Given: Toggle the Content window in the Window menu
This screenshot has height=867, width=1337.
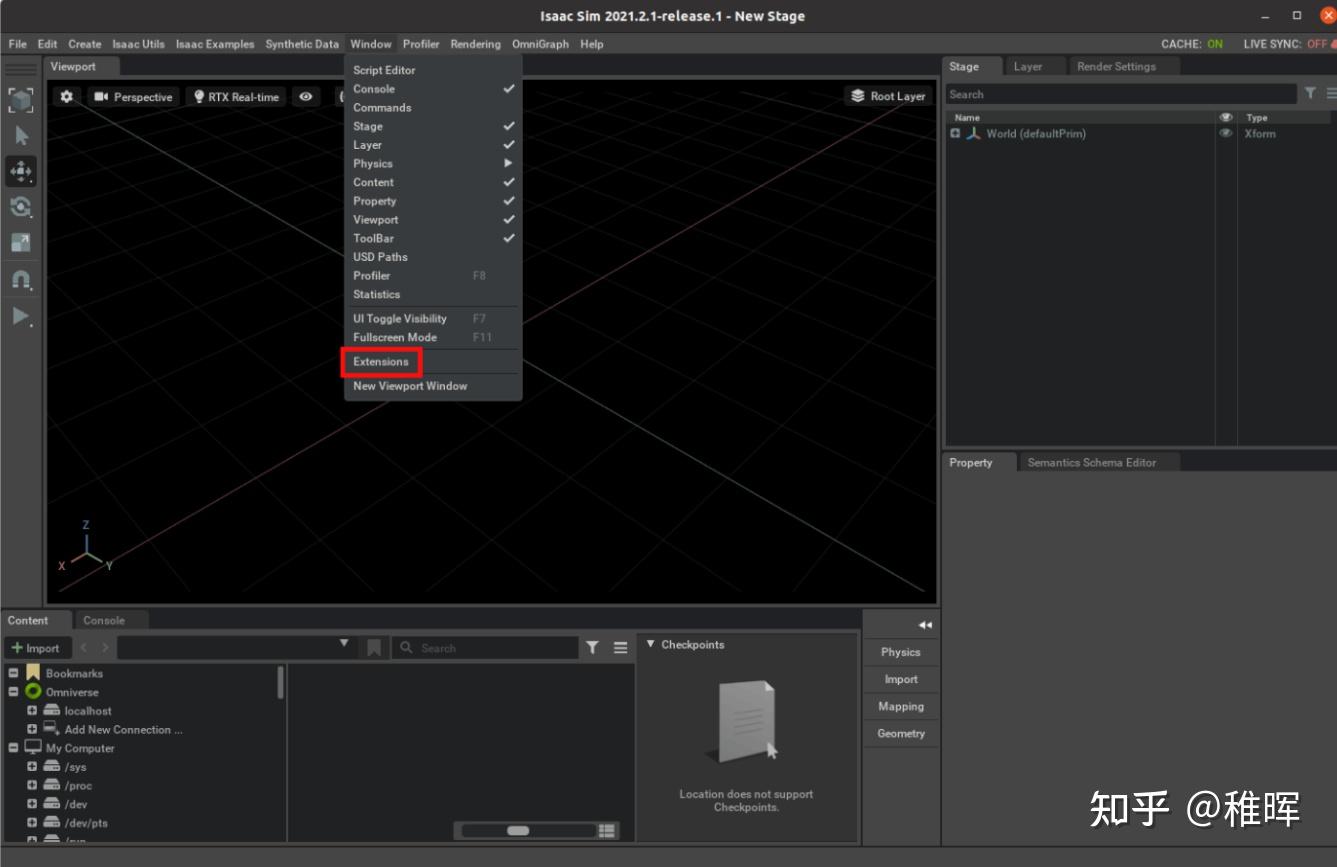Looking at the screenshot, I should pos(509,182).
